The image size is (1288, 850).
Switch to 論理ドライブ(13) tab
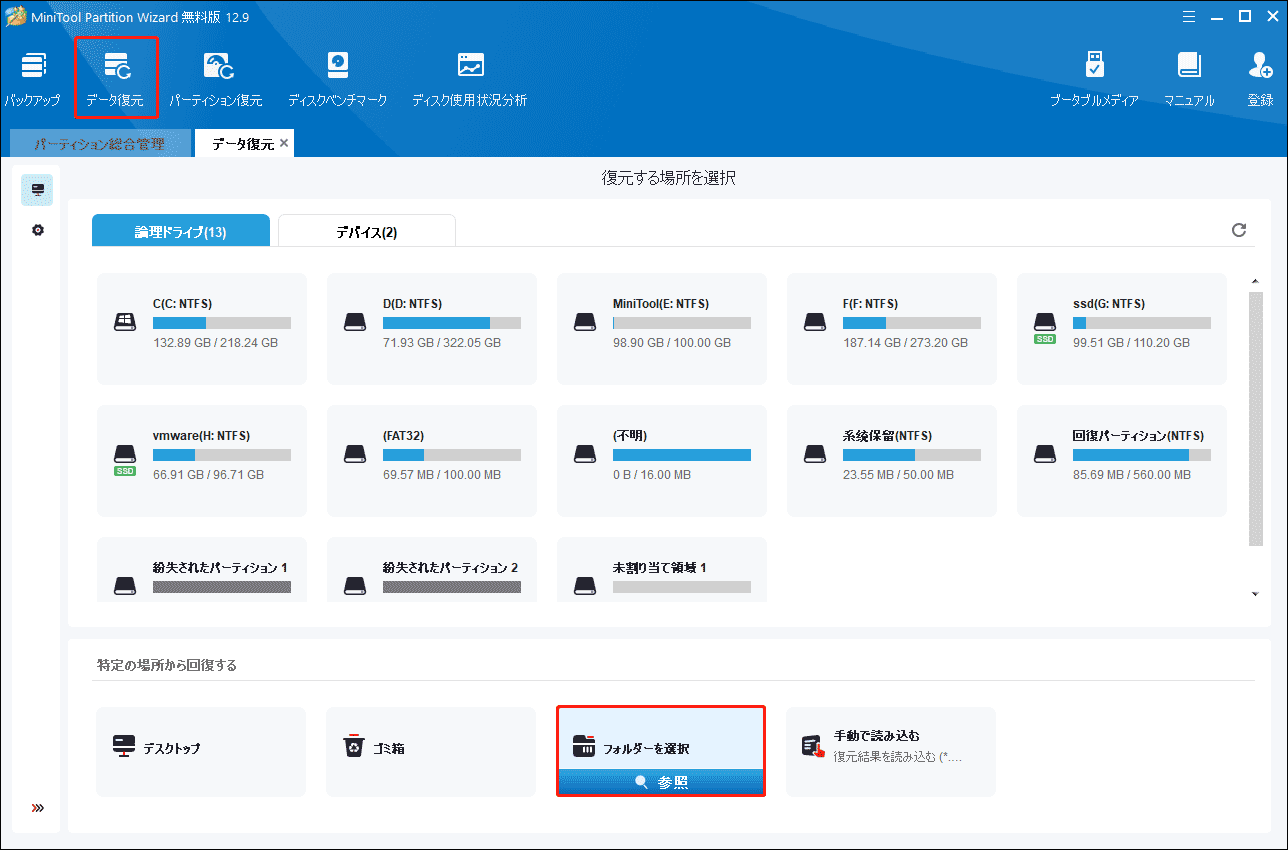tap(181, 231)
